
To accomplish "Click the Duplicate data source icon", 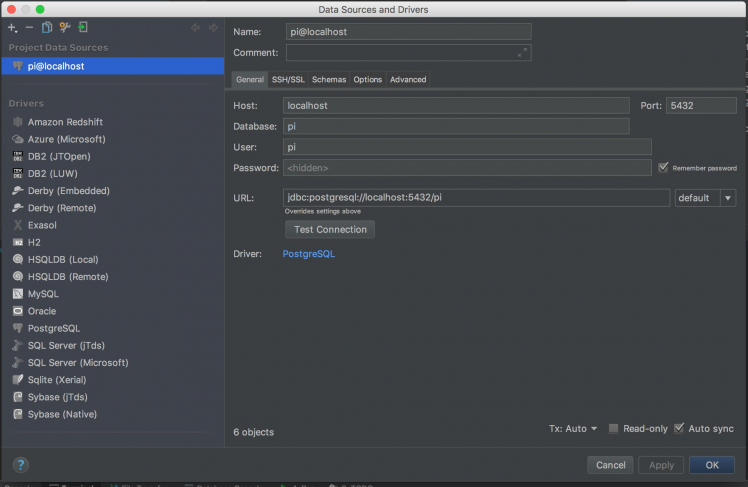I will click(x=46, y=28).
